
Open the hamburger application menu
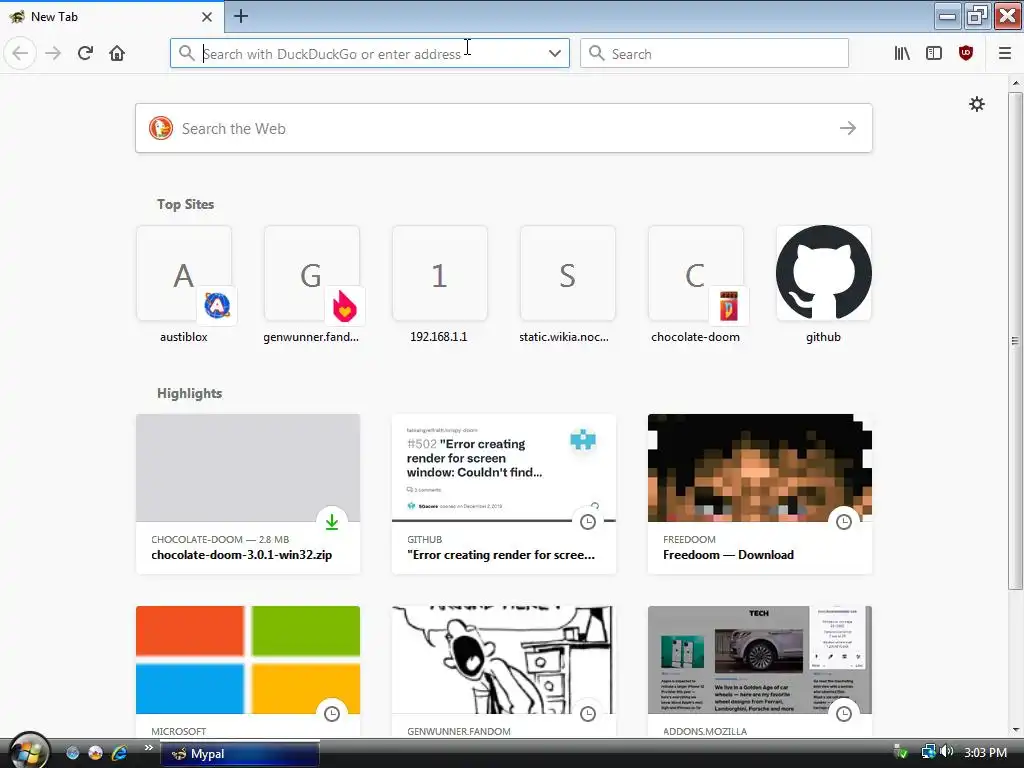coord(1005,53)
